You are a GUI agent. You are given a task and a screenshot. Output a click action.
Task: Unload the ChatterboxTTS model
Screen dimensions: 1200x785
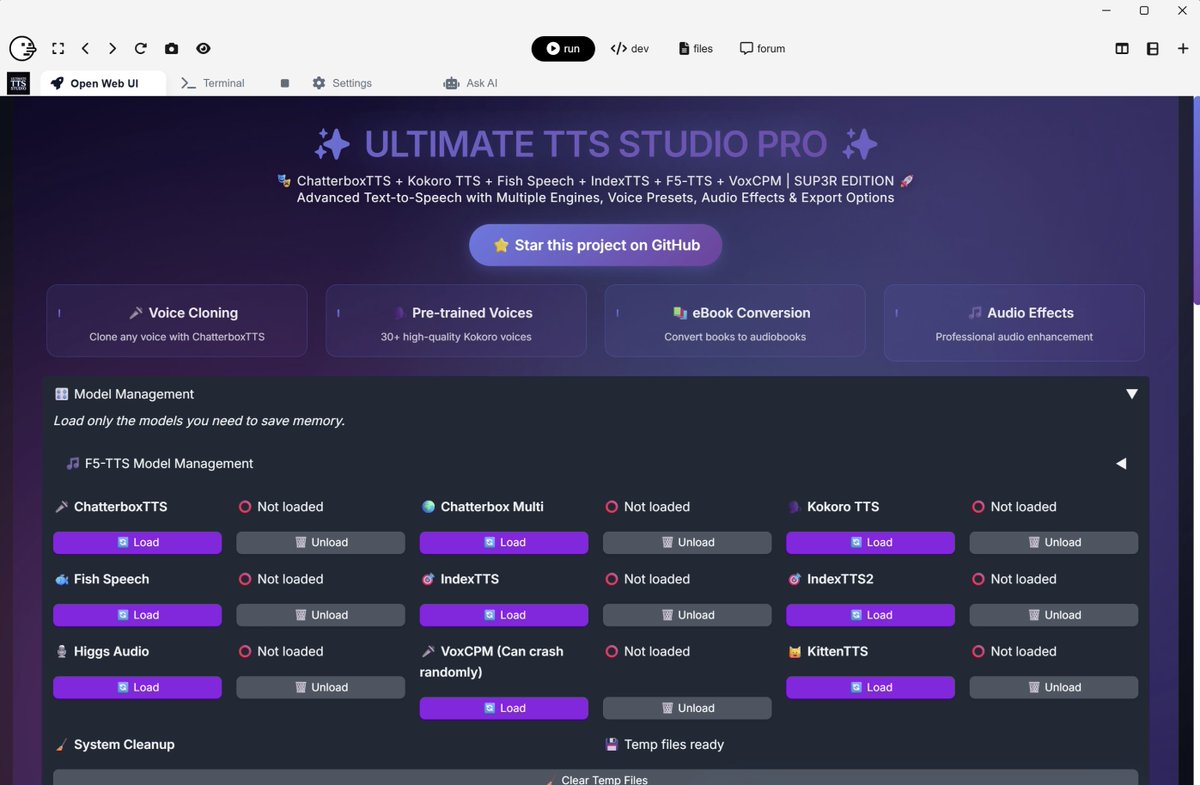click(x=321, y=542)
